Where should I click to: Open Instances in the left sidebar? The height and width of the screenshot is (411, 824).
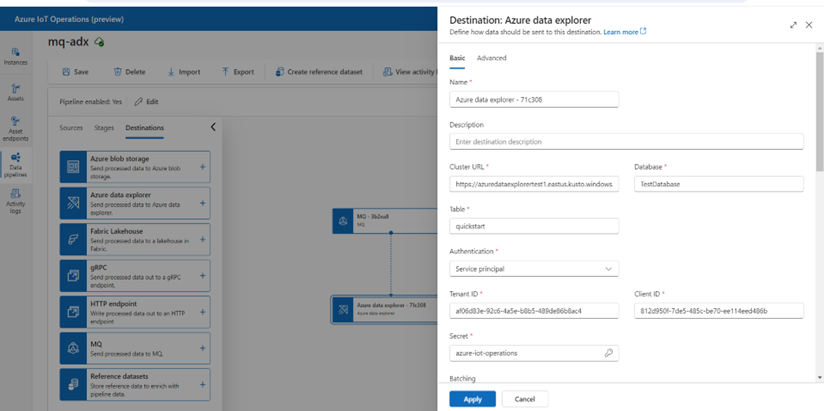[x=16, y=56]
